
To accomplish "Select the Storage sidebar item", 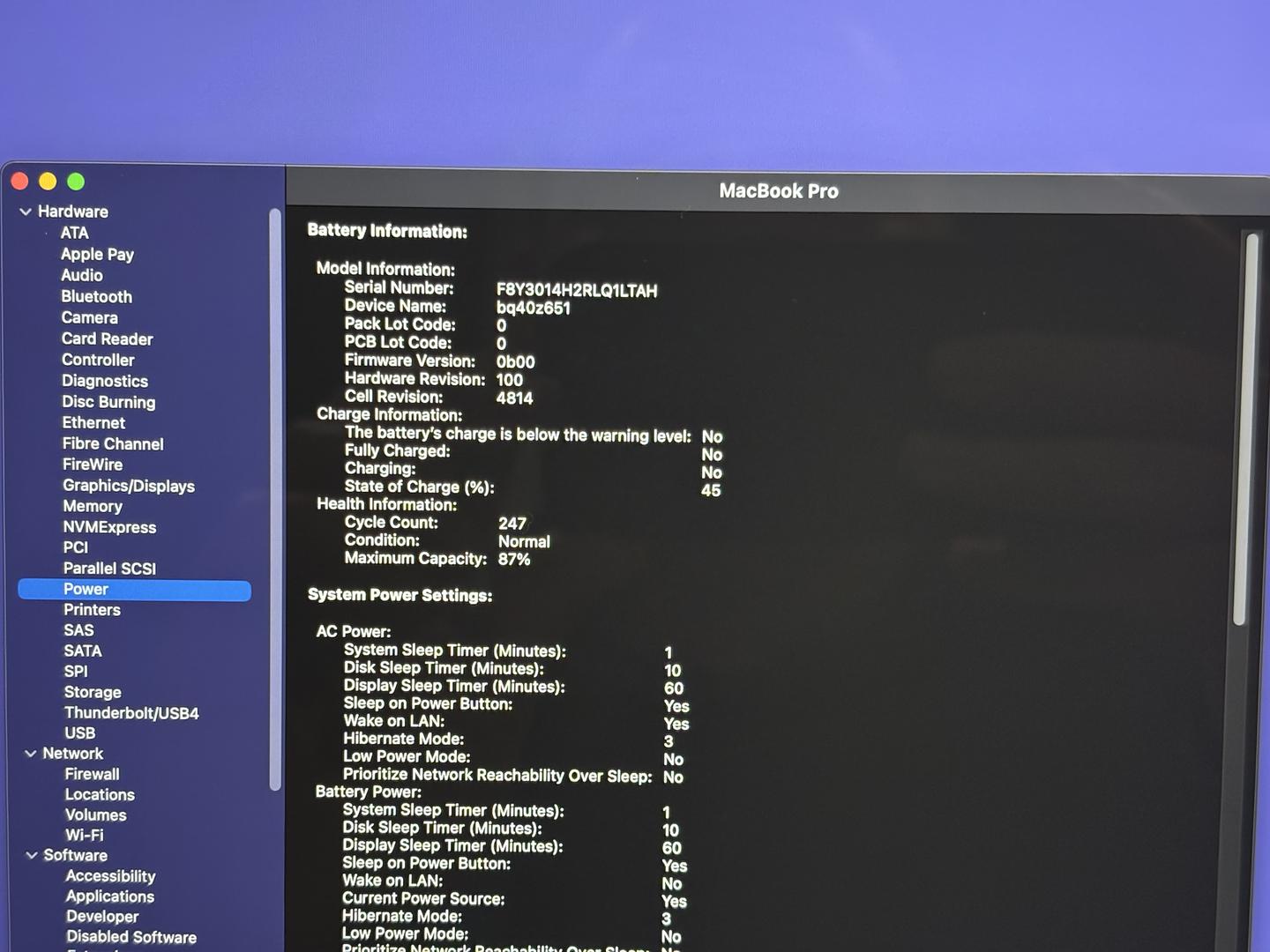I will tap(92, 692).
